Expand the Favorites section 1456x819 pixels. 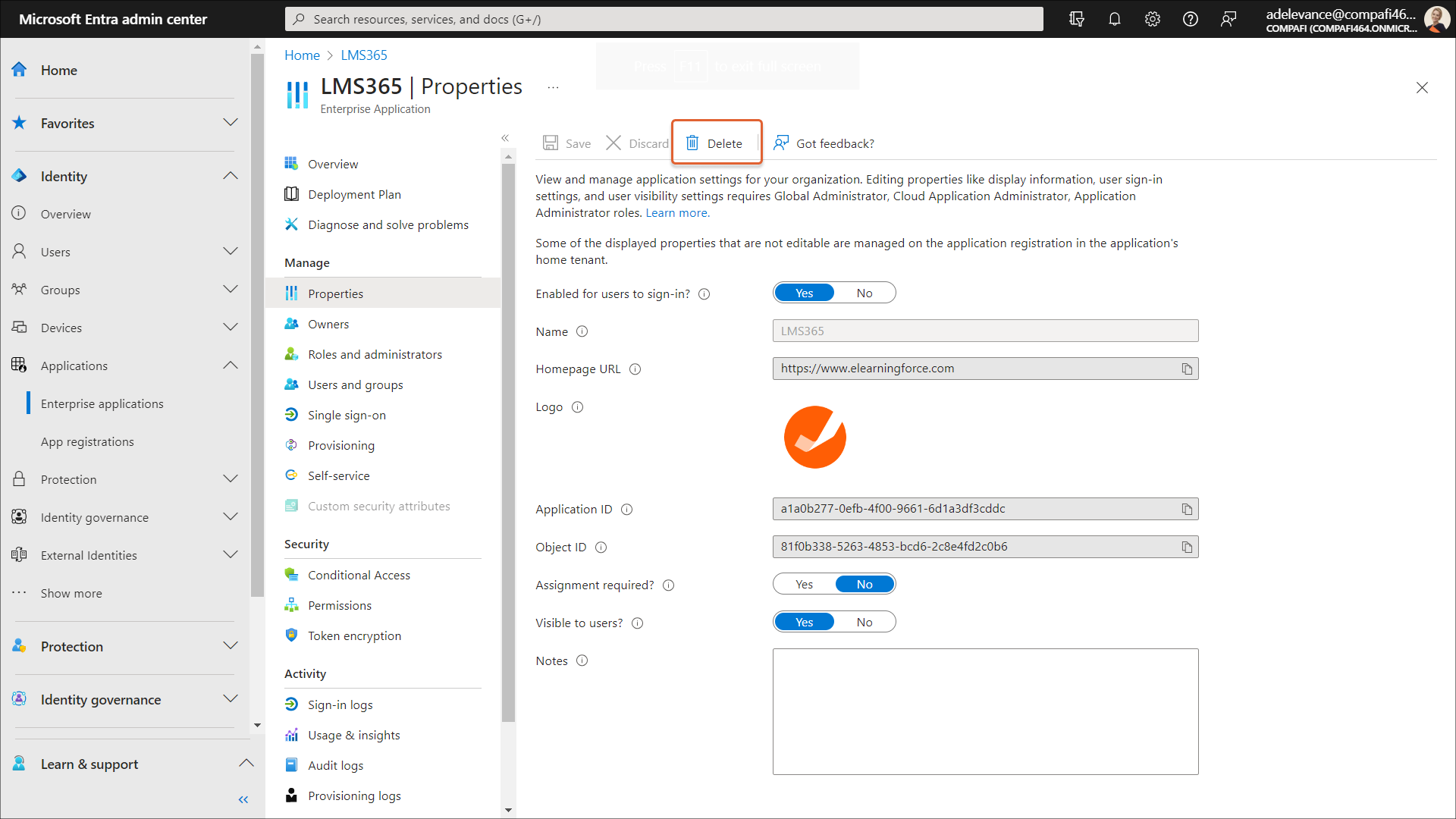231,123
